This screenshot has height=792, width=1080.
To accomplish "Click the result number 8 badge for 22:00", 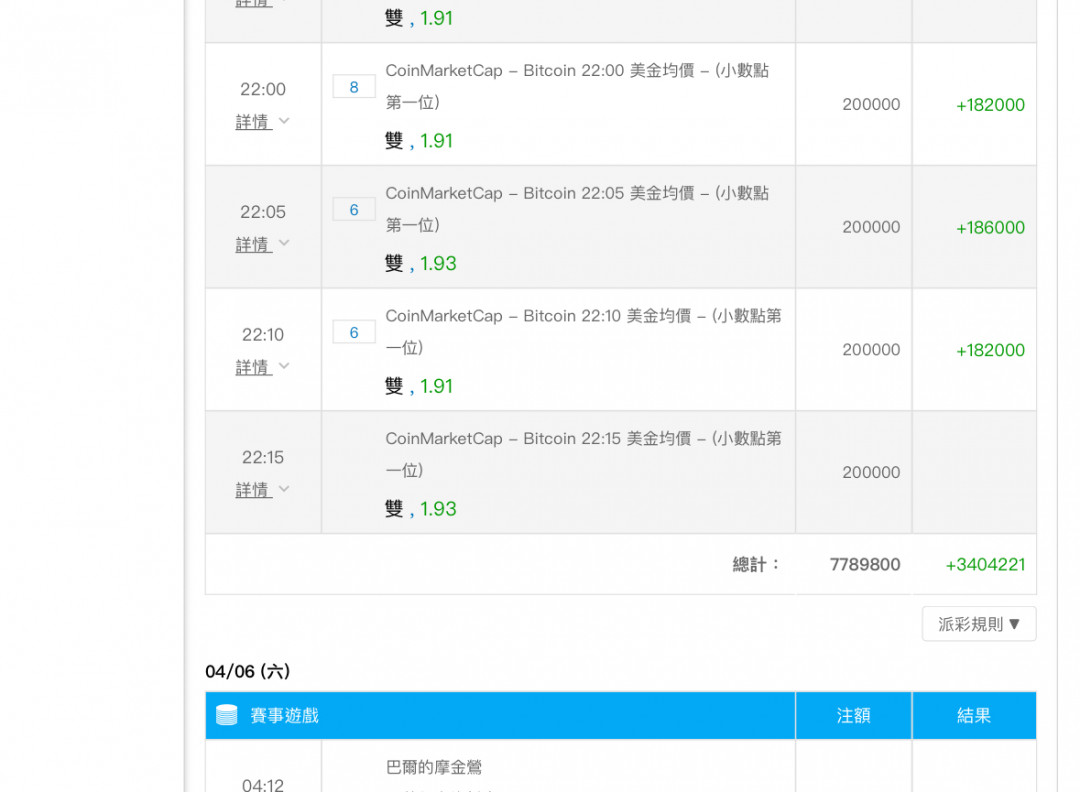I will point(354,87).
